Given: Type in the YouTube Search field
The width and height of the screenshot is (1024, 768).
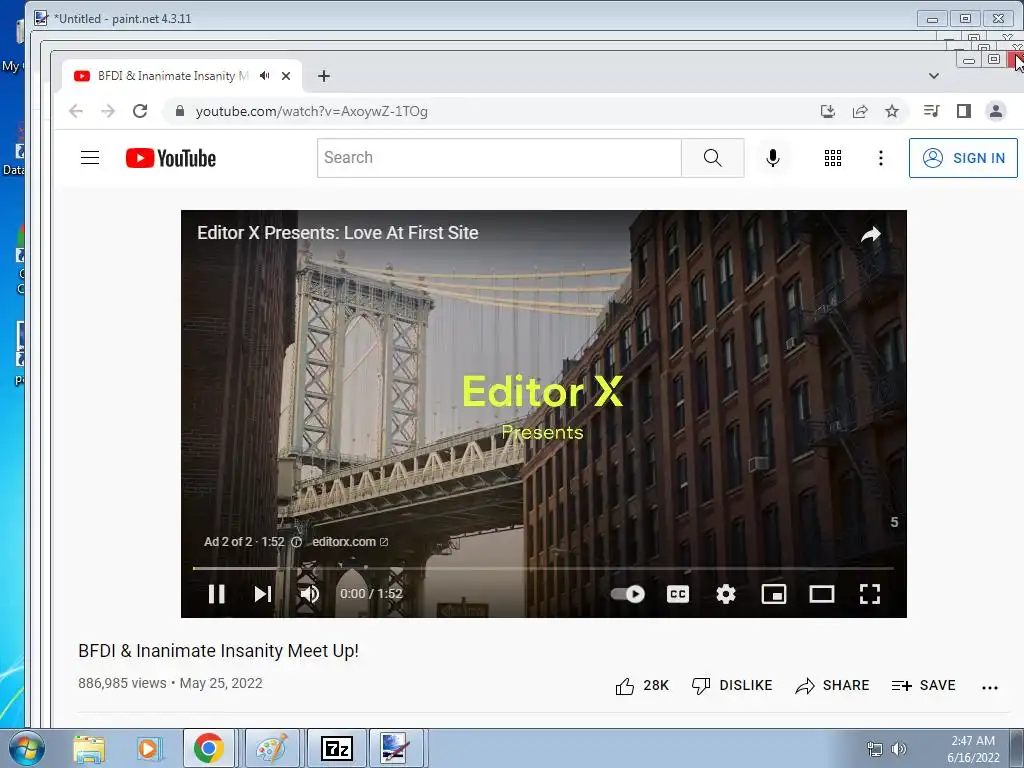Looking at the screenshot, I should coord(500,158).
